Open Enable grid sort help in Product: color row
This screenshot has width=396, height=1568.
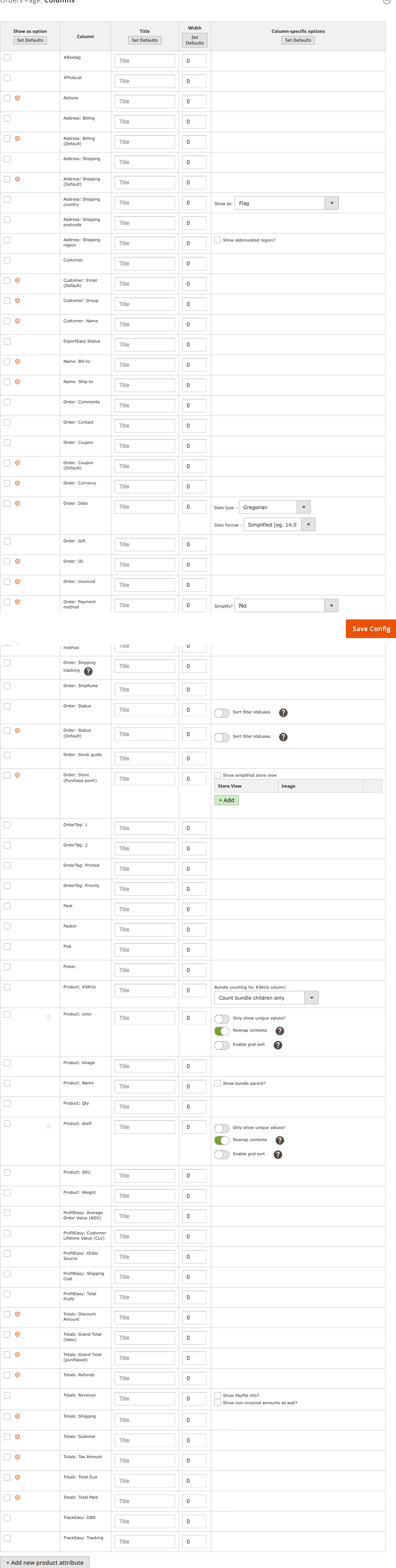(278, 1045)
